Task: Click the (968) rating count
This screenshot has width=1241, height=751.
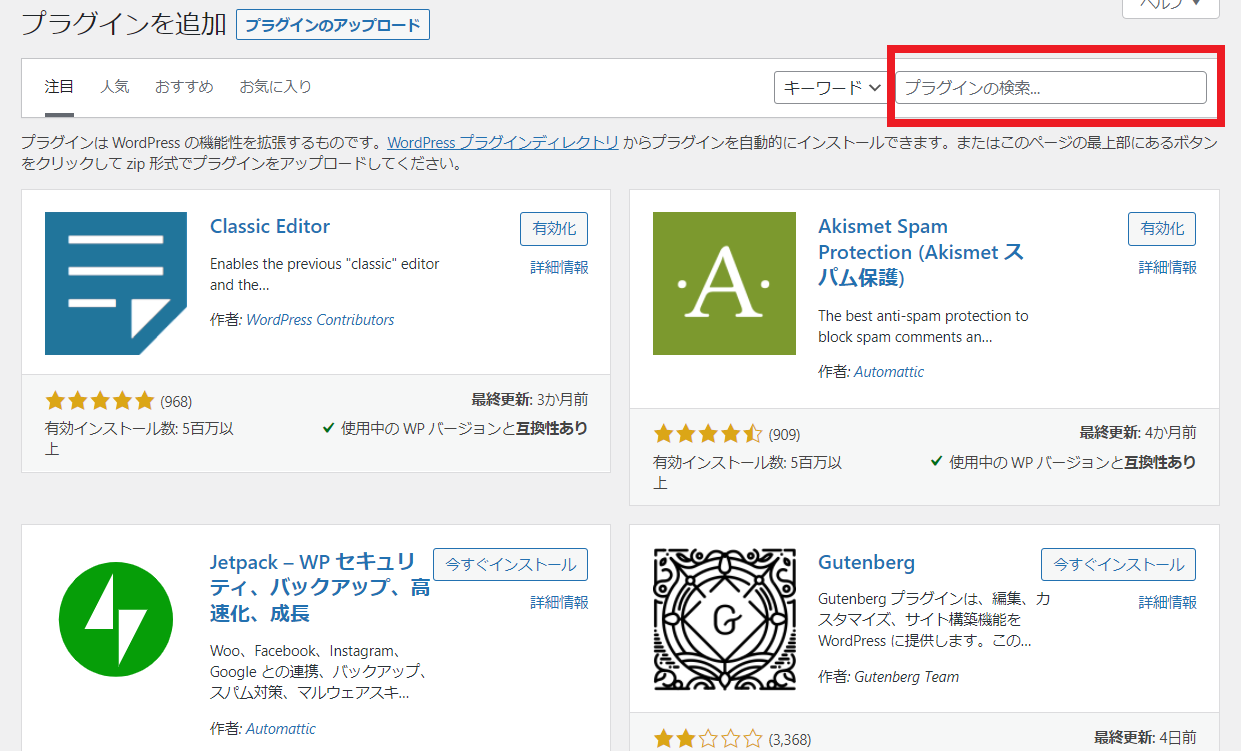Action: pyautogui.click(x=176, y=401)
